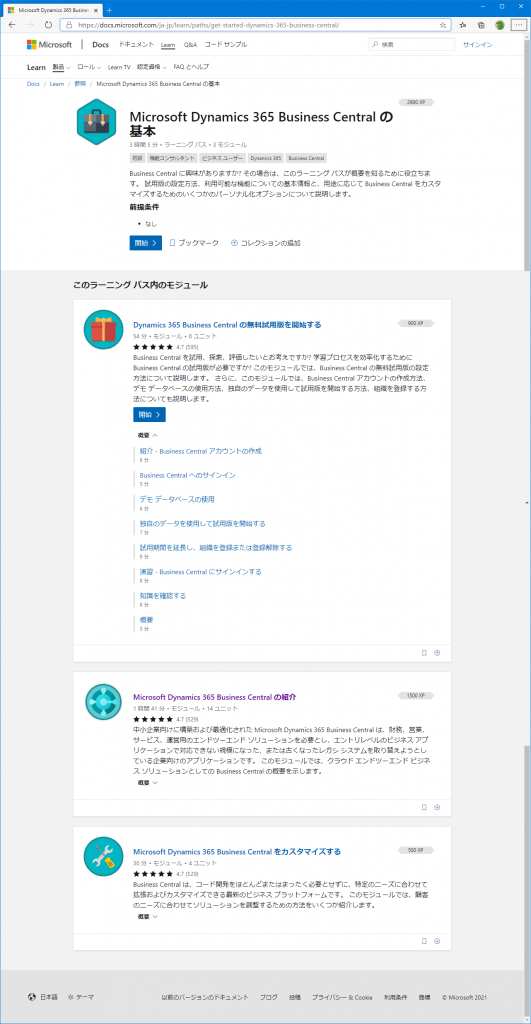
Task: Click the サインイン link
Action: [x=477, y=45]
